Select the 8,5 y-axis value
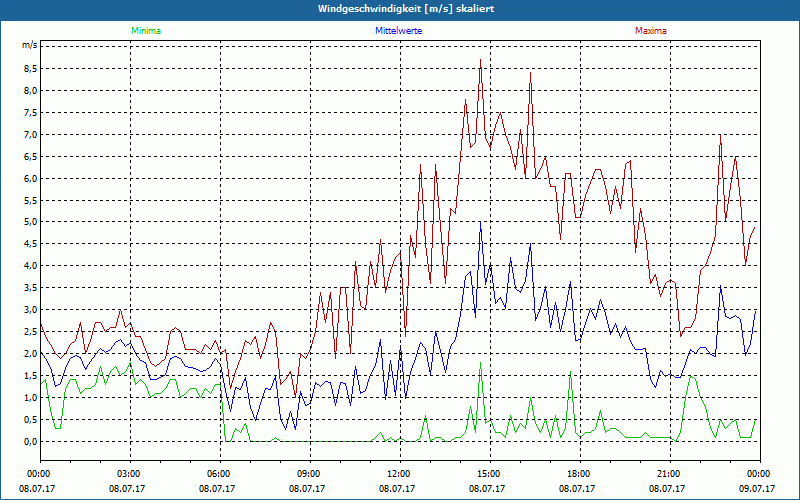 pyautogui.click(x=31, y=69)
